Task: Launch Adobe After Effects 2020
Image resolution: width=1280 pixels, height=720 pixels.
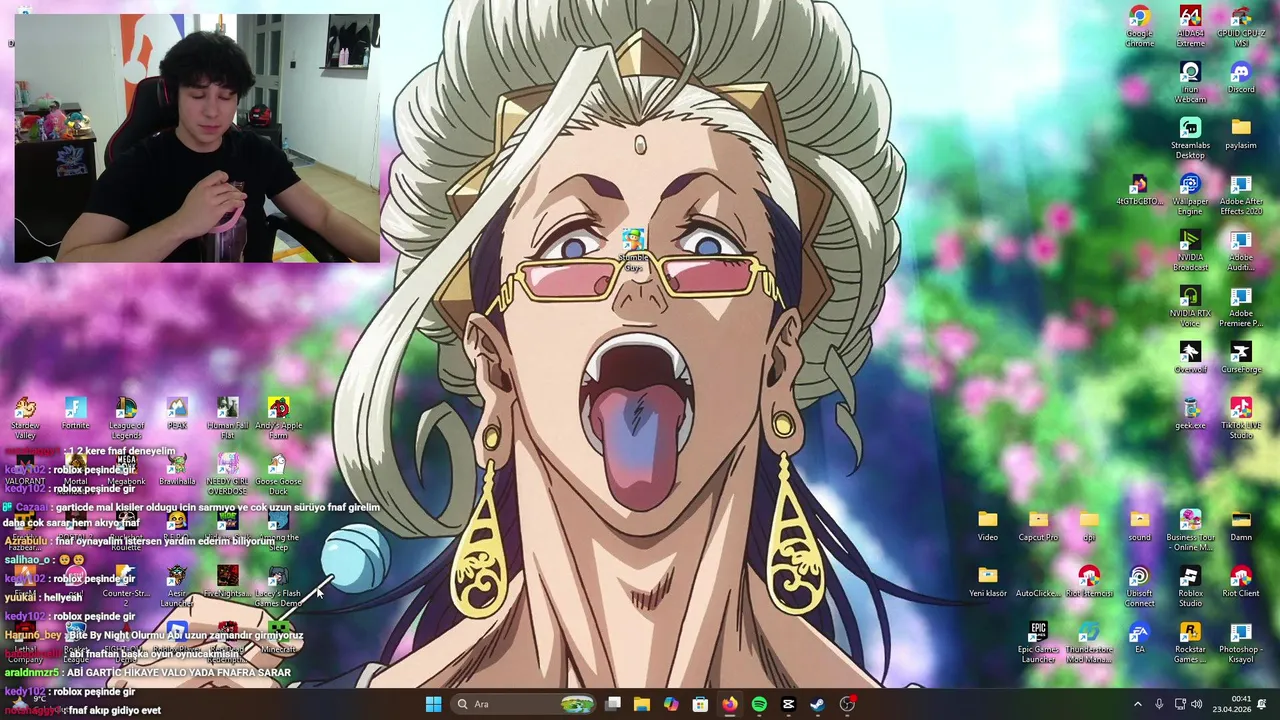Action: pyautogui.click(x=1241, y=195)
